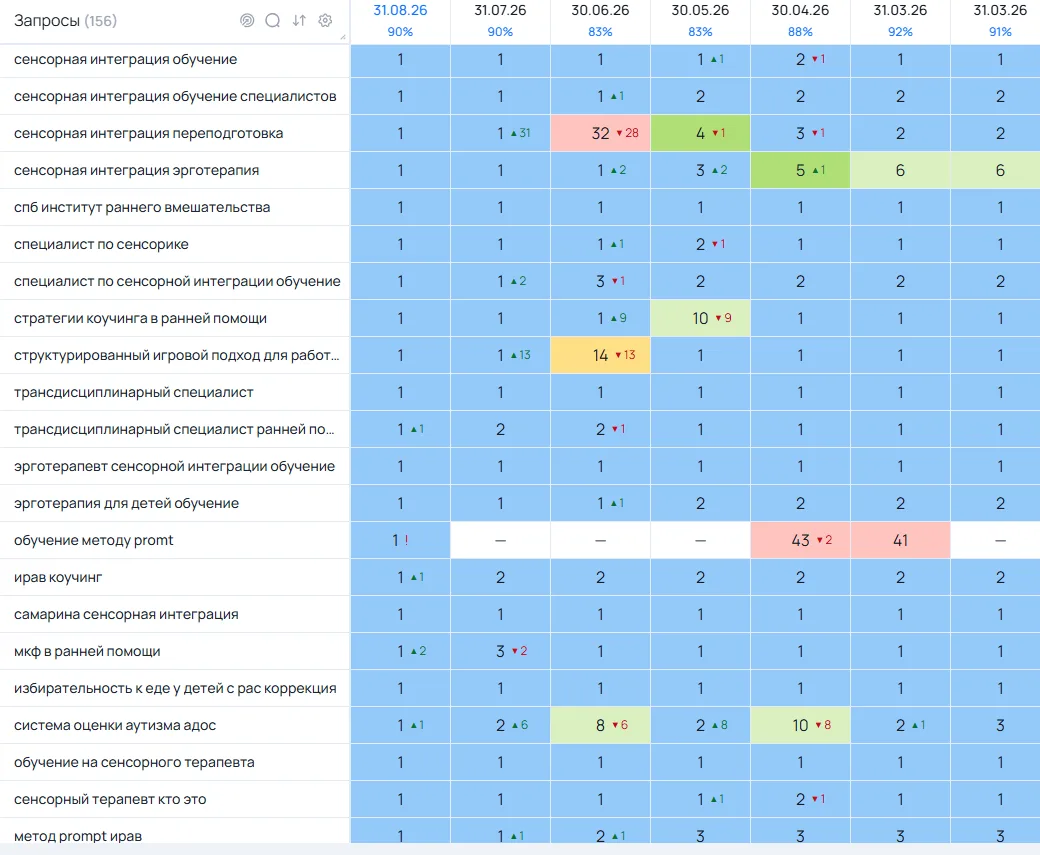Viewport: 1040px width, 855px height.
Task: Click the column resize handle in Запросы header corner
Action: pos(343,37)
